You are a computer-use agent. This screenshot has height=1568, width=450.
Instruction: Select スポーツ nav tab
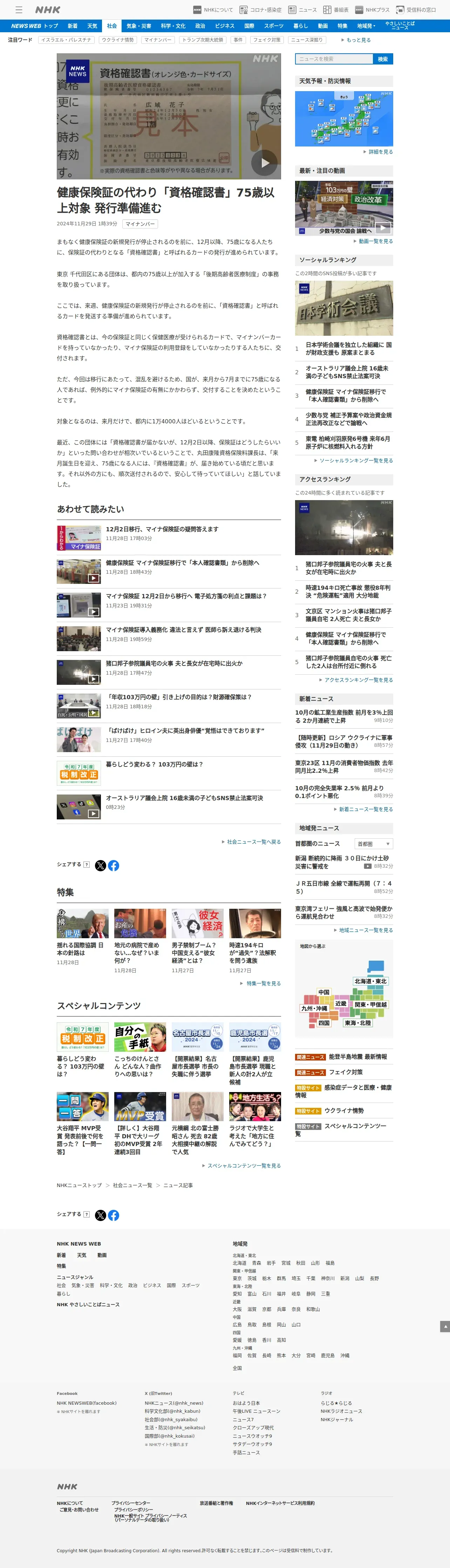click(273, 26)
